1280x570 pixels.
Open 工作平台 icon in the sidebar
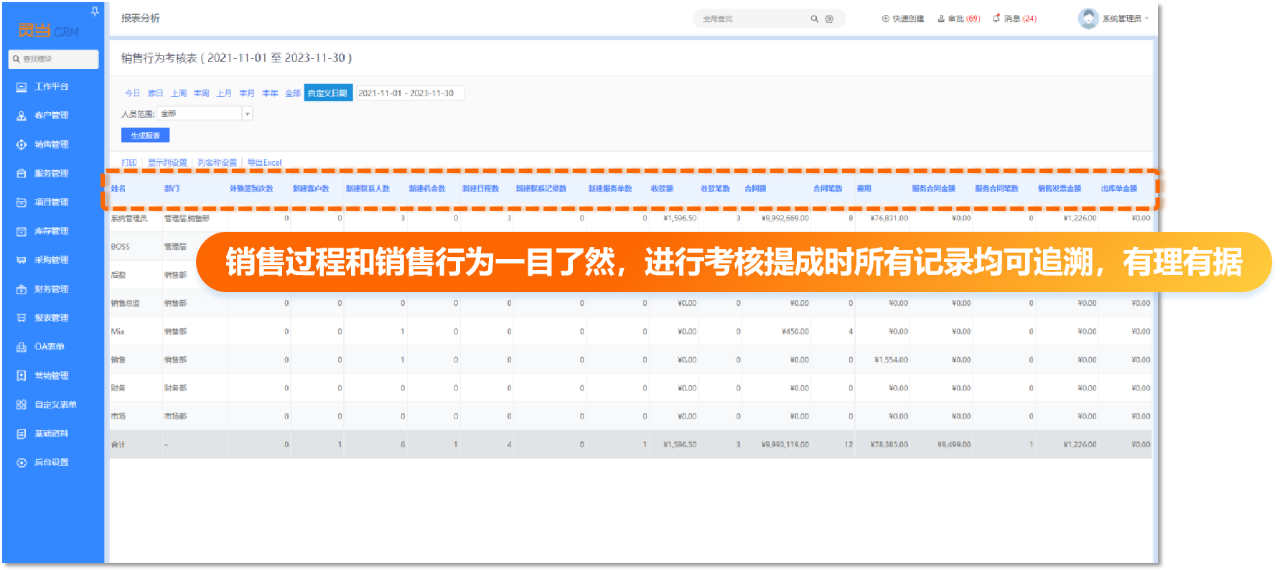click(x=22, y=87)
